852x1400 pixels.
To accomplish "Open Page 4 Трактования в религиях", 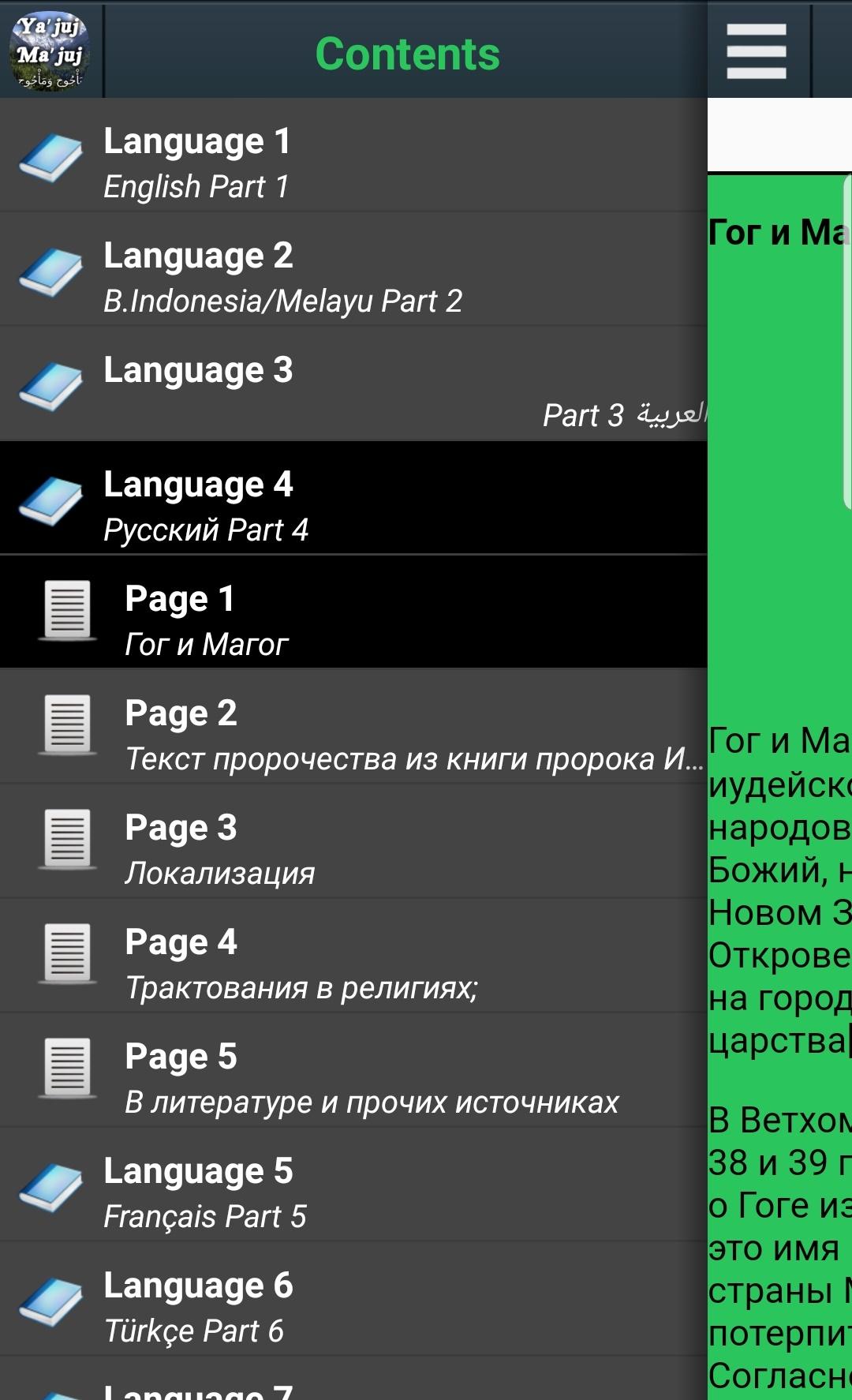I will (x=353, y=956).
